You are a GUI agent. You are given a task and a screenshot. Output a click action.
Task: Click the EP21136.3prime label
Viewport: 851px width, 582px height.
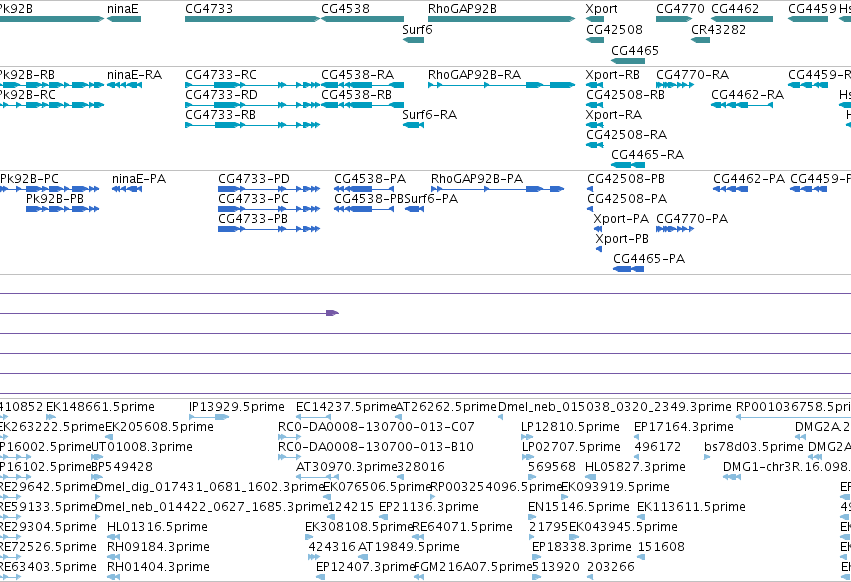click(429, 507)
